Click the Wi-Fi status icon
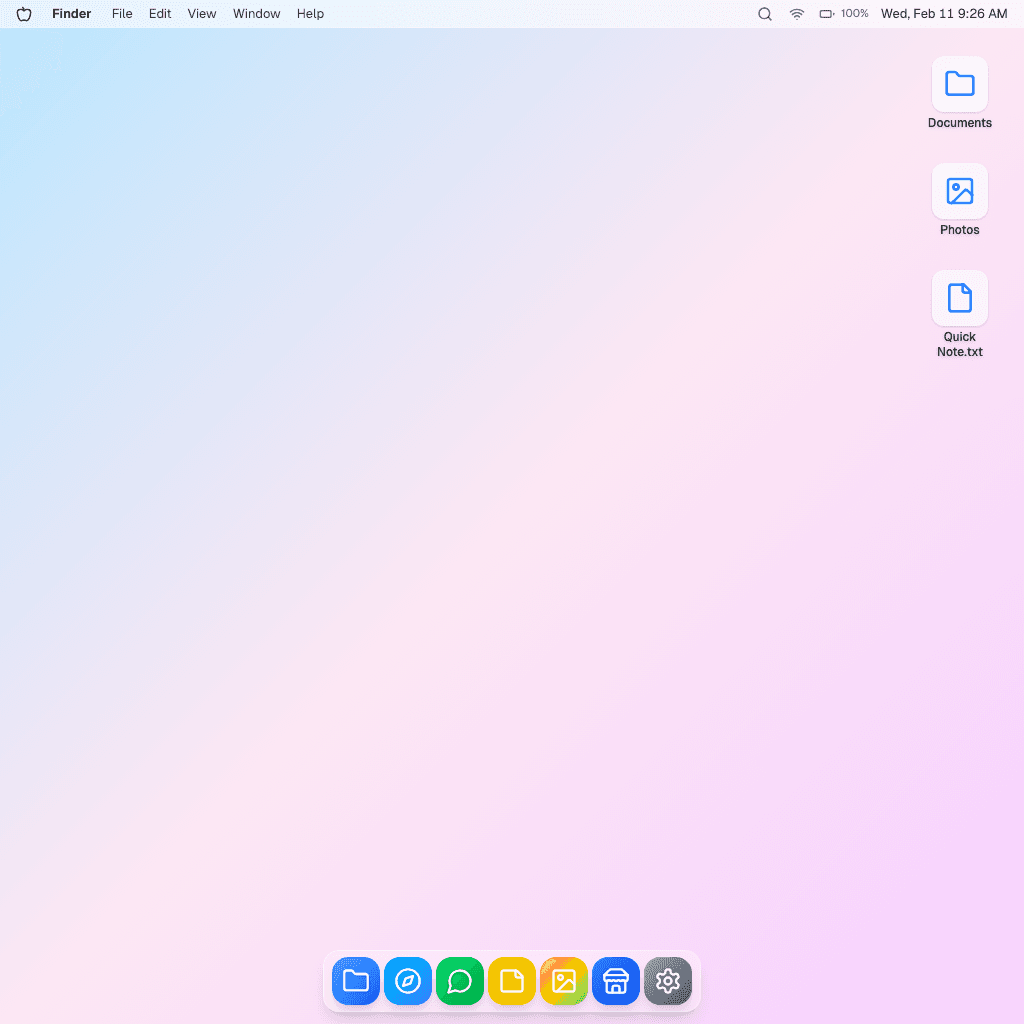 pos(796,14)
